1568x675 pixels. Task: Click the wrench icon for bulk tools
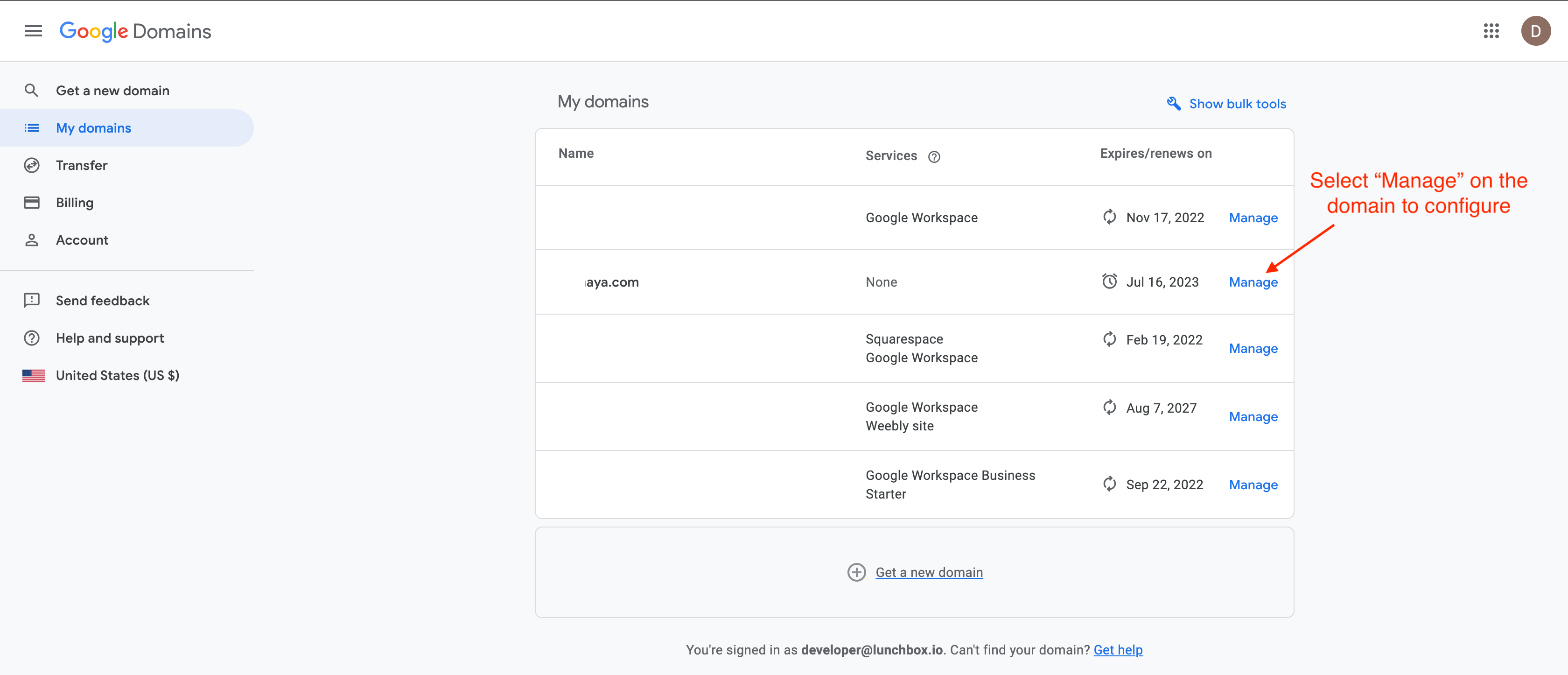[x=1174, y=104]
